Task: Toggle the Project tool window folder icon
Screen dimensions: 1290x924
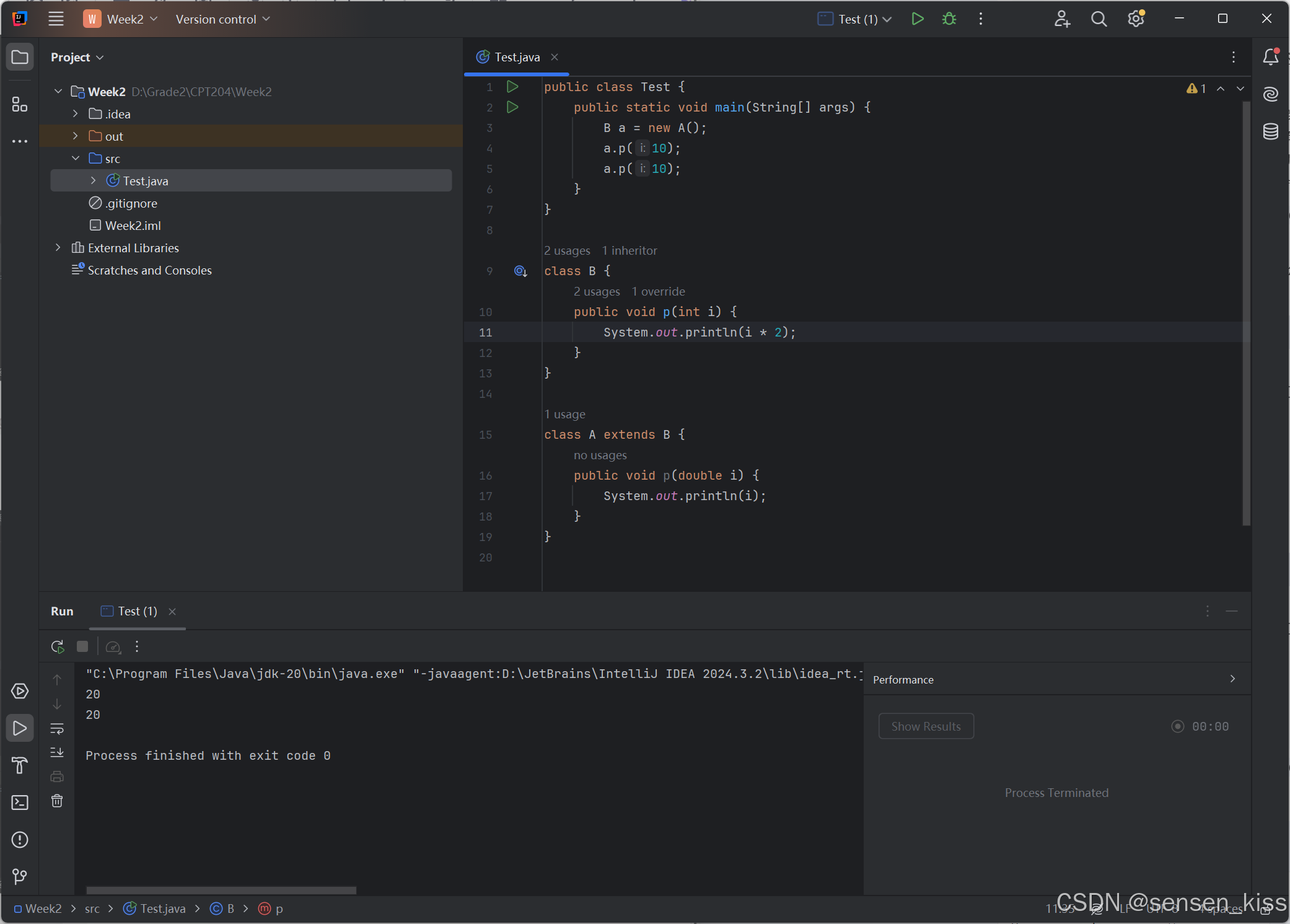Action: 20,57
